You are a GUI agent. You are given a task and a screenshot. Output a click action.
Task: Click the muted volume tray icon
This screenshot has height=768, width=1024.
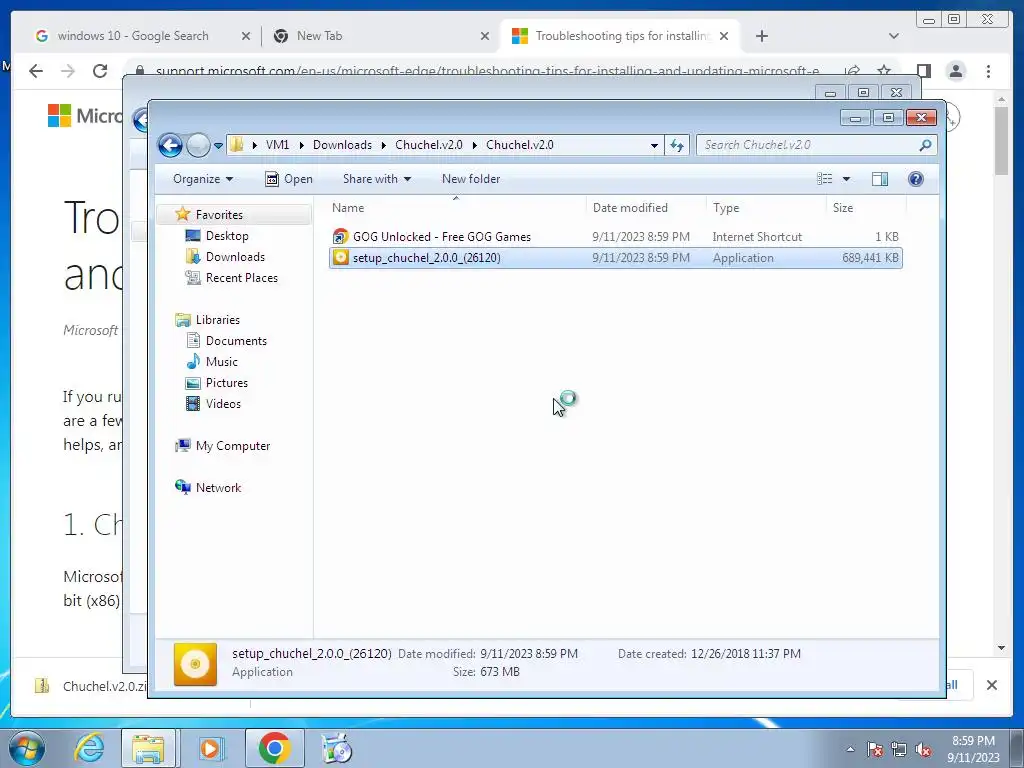click(x=923, y=750)
